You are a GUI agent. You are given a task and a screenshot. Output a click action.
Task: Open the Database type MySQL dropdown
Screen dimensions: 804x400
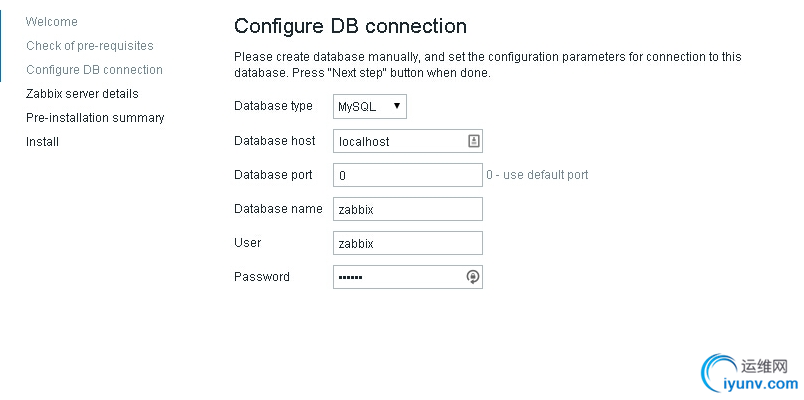click(369, 107)
